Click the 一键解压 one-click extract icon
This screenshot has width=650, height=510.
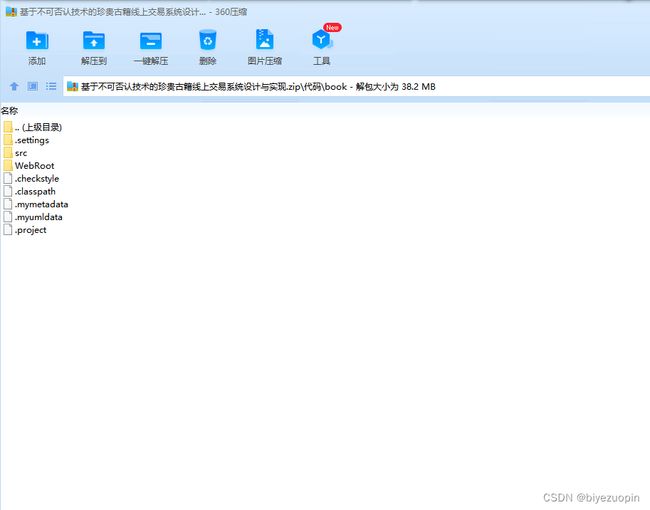click(151, 41)
